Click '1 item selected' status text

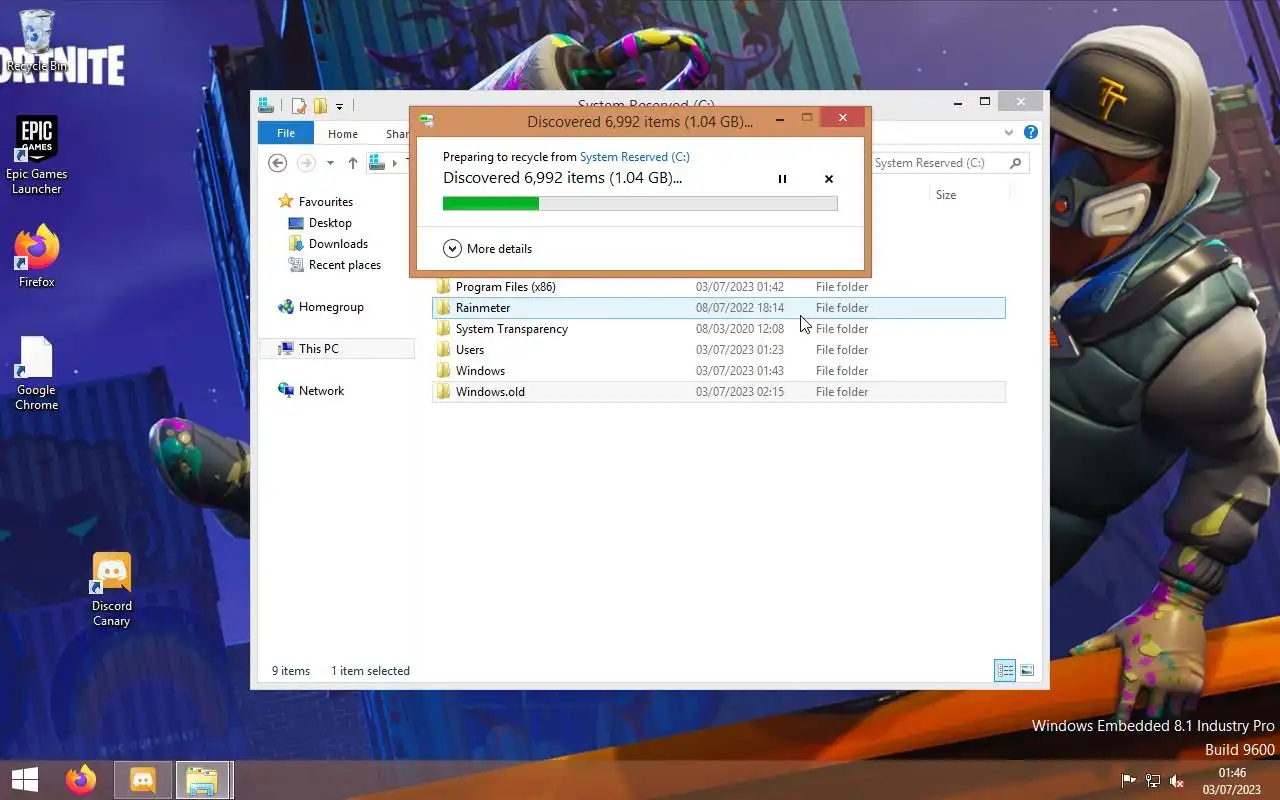(371, 671)
